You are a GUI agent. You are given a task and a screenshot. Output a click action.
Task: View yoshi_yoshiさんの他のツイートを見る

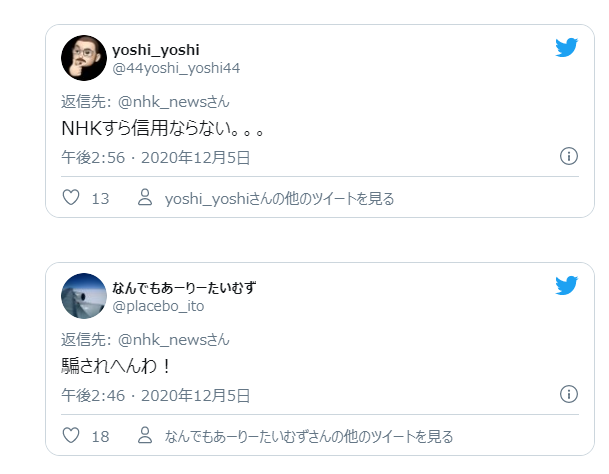[x=280, y=199]
